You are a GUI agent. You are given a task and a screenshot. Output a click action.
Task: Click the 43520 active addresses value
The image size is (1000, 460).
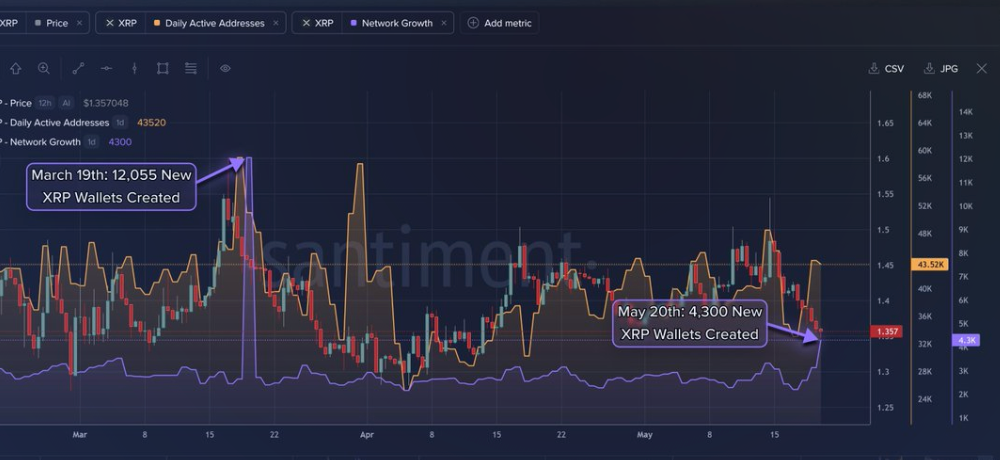151,122
